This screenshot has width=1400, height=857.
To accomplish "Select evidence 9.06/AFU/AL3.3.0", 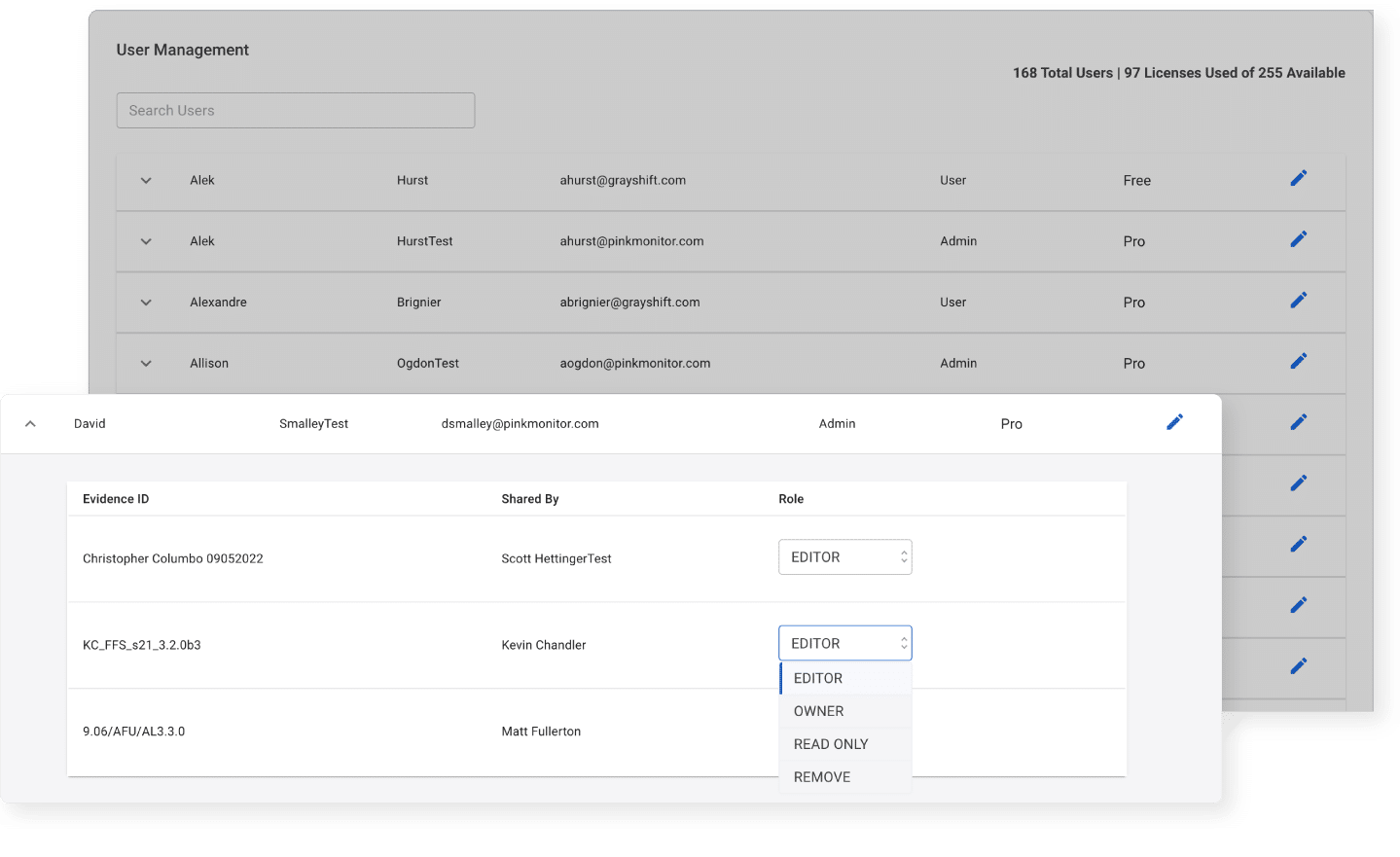I will coord(133,732).
